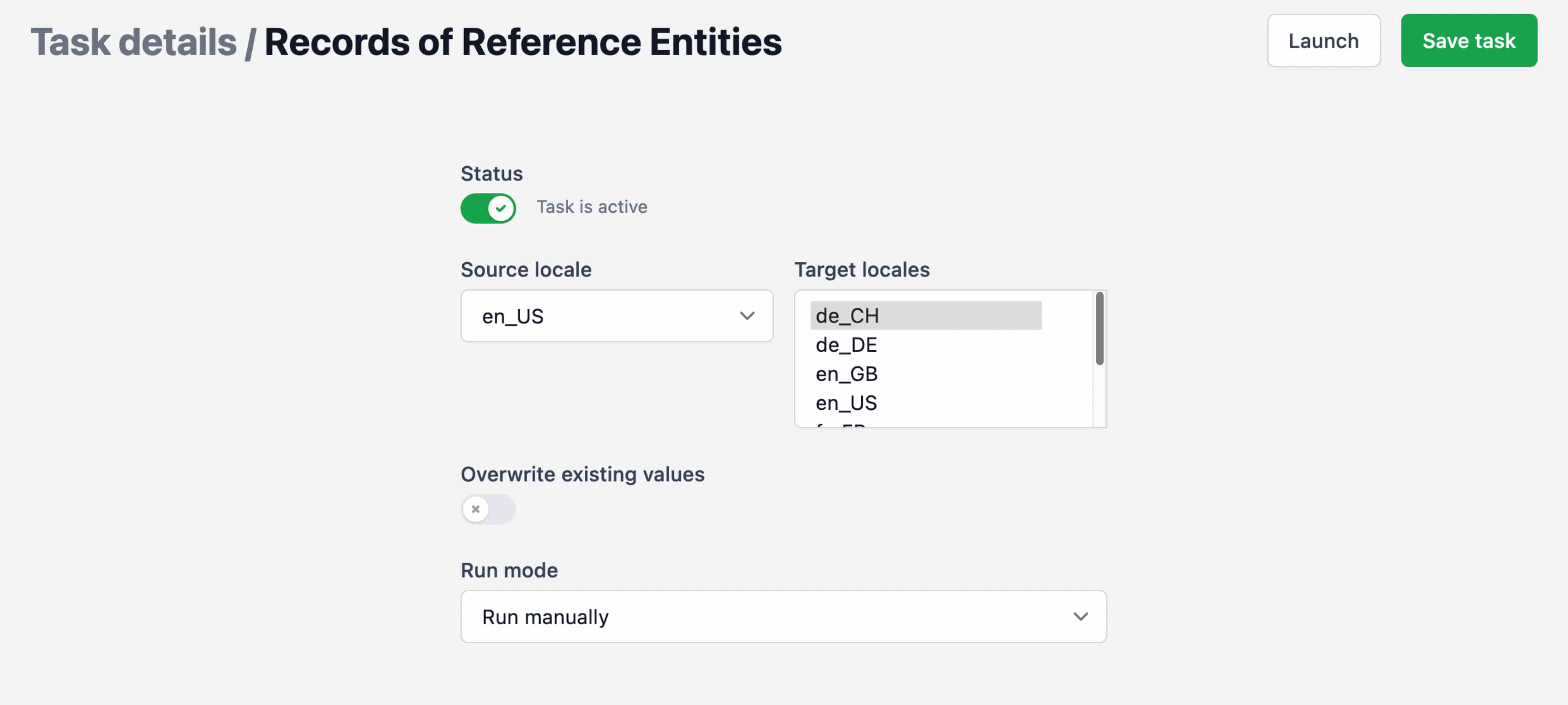
Task: Click the checkmark icon inside the Status toggle
Action: point(500,208)
